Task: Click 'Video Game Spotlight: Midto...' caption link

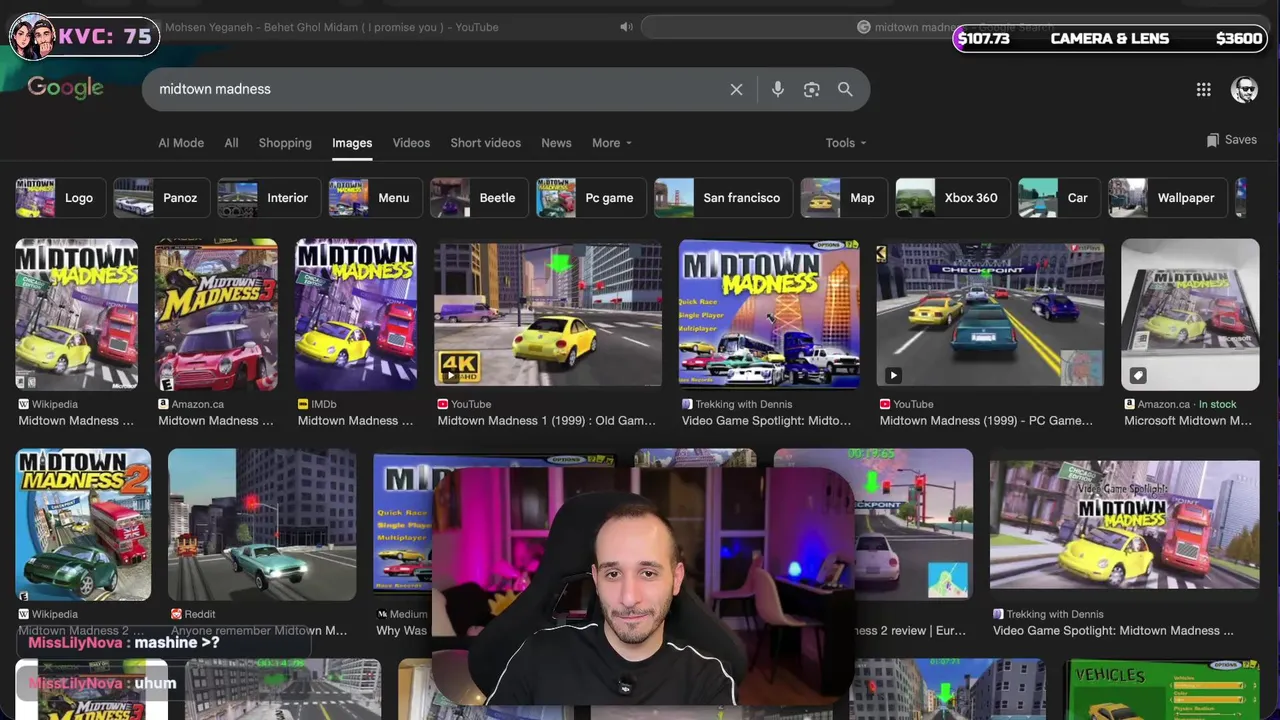Action: point(766,421)
